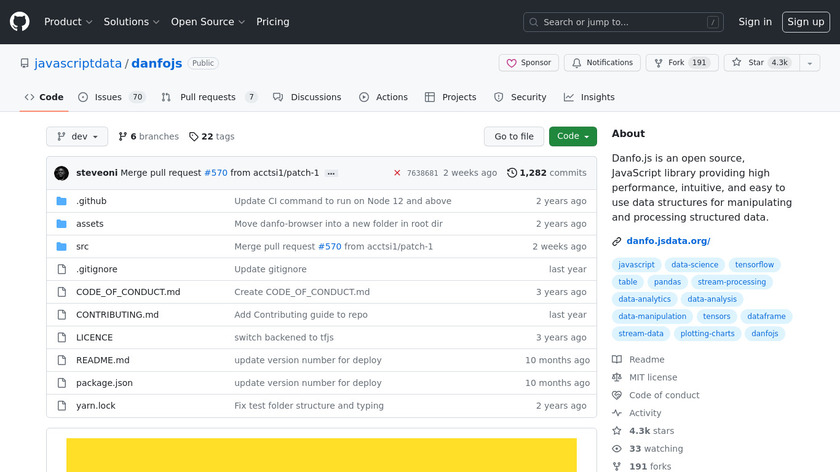Screen dimensions: 840x472
Task: Open the Insights tab
Action: tap(589, 97)
